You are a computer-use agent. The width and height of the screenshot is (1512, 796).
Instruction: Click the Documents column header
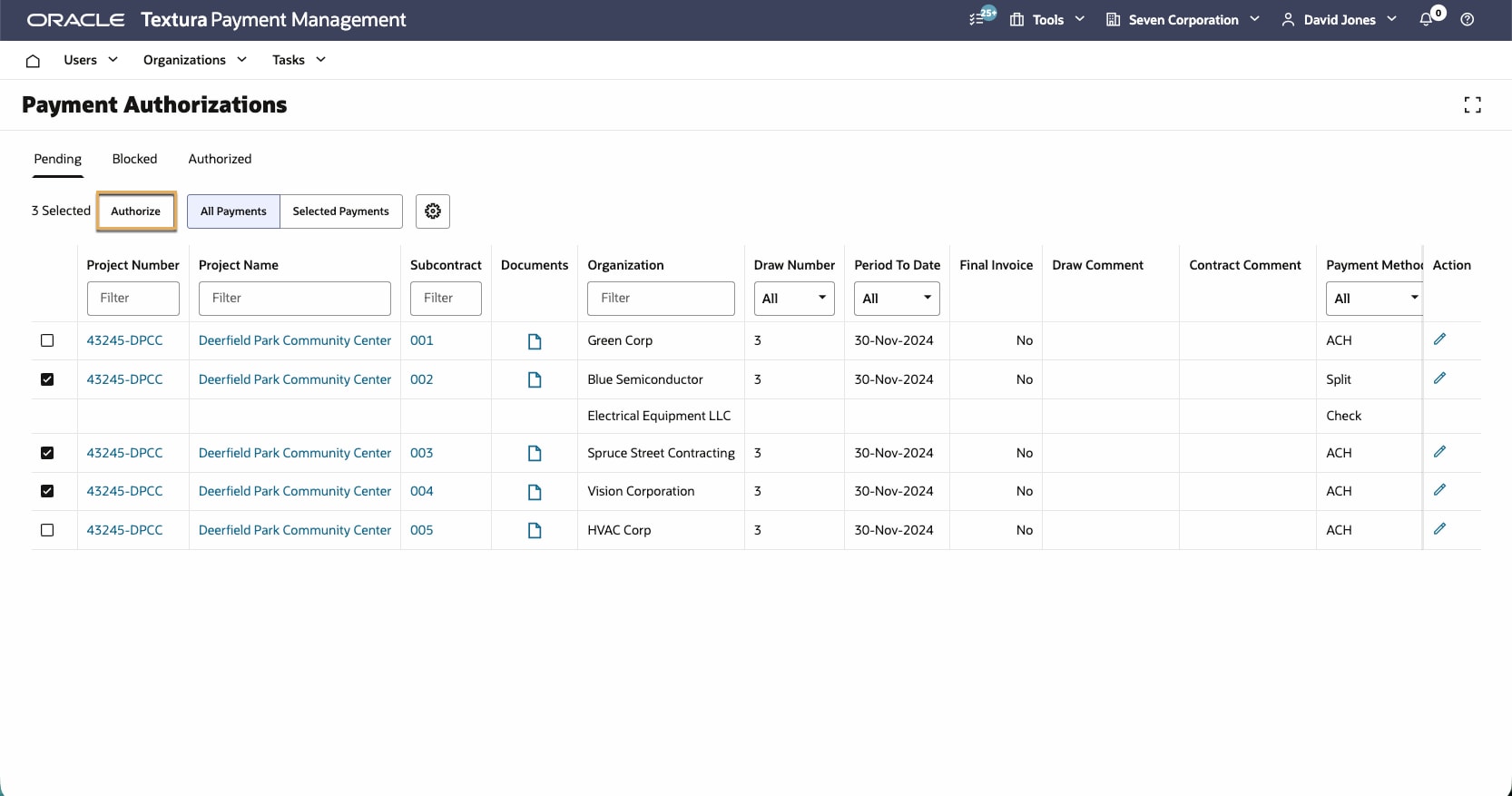coord(535,265)
